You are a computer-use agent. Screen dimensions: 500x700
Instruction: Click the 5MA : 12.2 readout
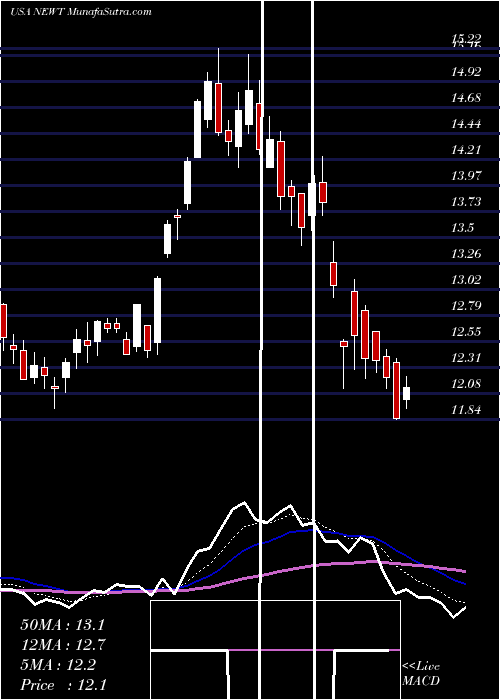click(58, 665)
